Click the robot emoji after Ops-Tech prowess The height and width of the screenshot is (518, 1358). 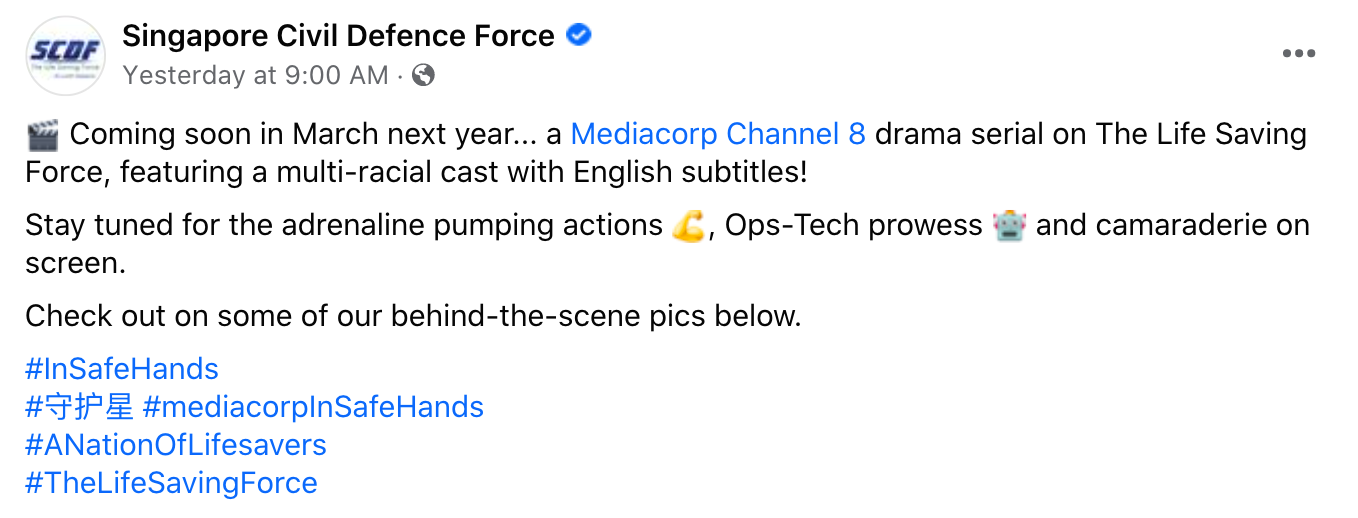click(1009, 226)
